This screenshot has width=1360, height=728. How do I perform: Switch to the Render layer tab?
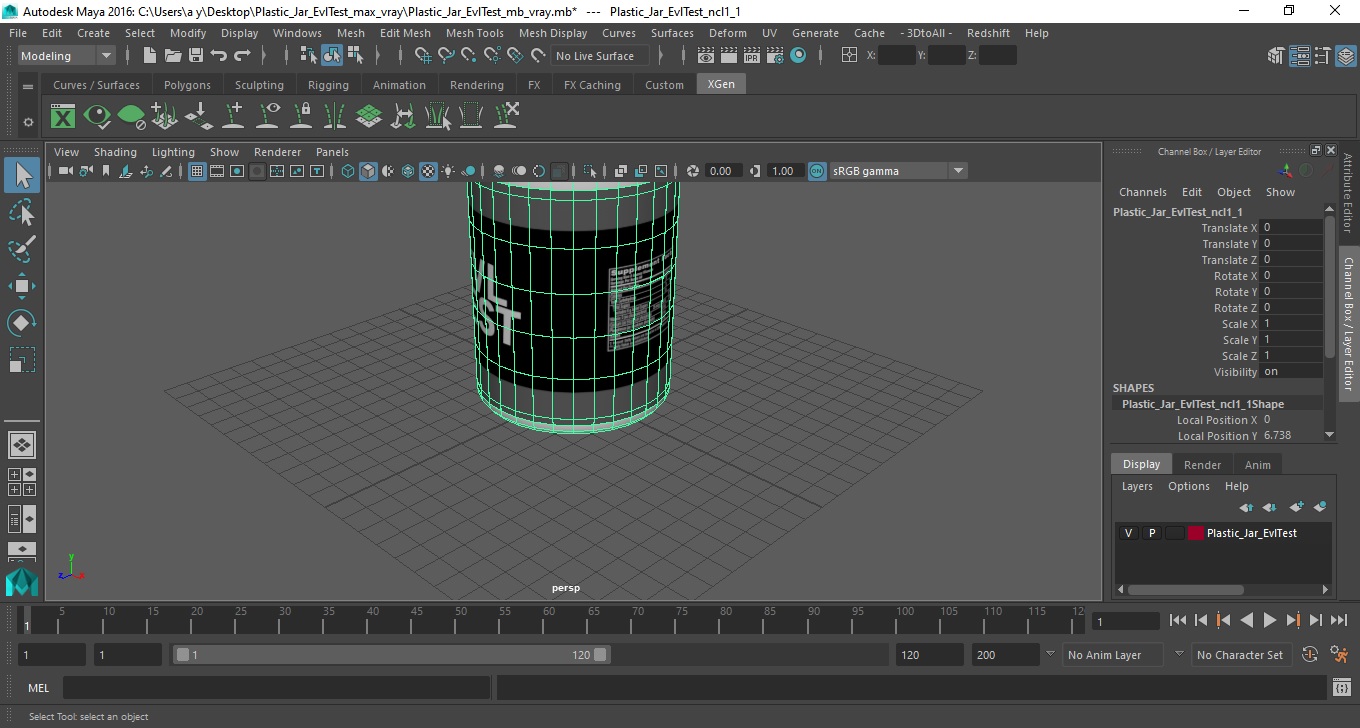click(x=1202, y=465)
